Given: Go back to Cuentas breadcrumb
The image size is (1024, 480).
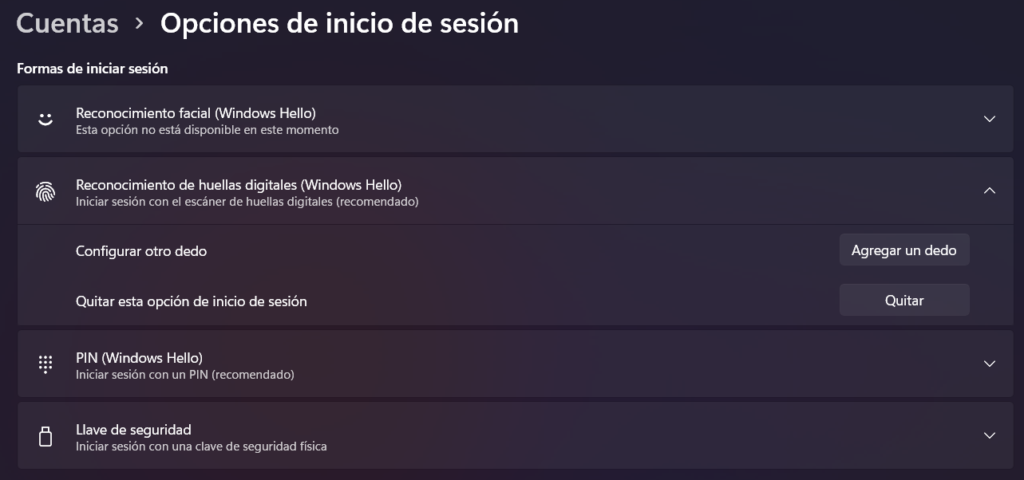Looking at the screenshot, I should tap(67, 23).
